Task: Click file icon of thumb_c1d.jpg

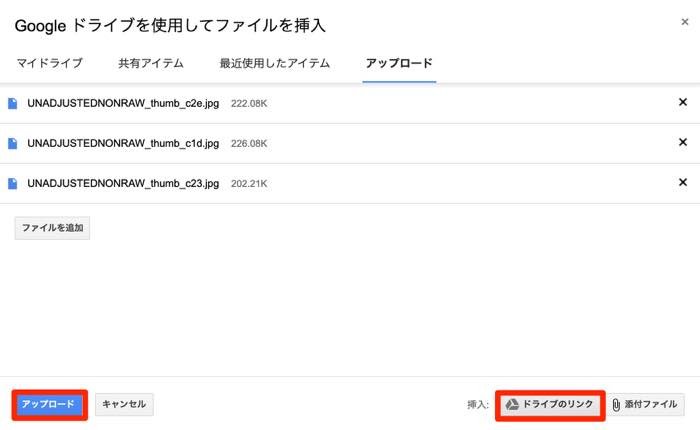Action: coord(12,143)
